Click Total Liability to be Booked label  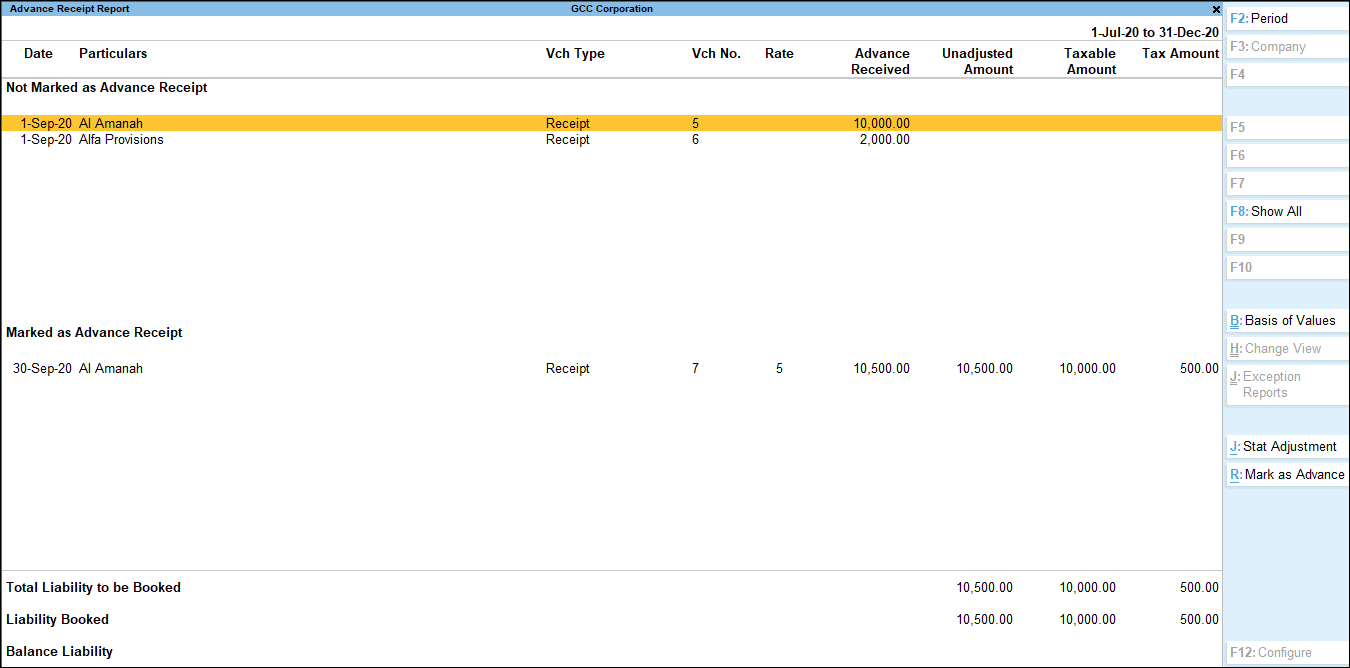(x=93, y=588)
